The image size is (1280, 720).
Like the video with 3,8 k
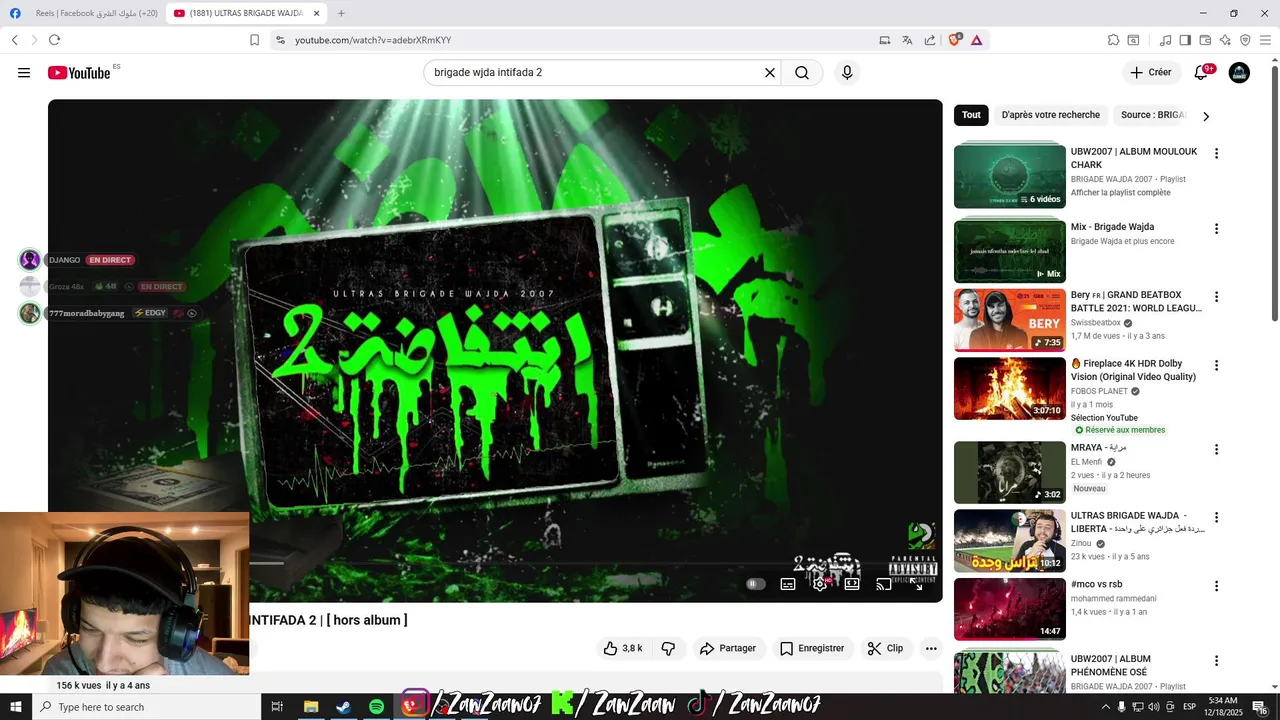point(623,648)
